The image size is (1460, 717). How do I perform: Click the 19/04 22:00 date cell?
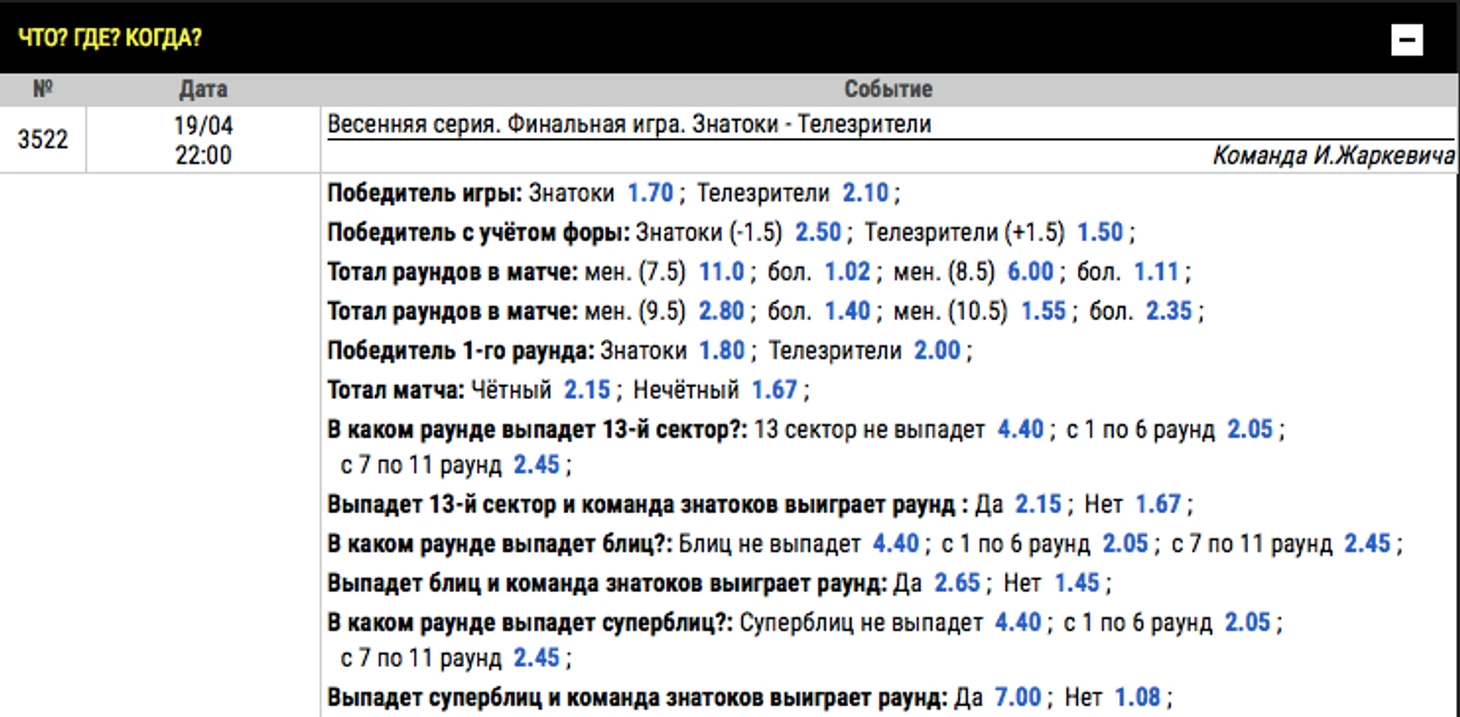203,140
